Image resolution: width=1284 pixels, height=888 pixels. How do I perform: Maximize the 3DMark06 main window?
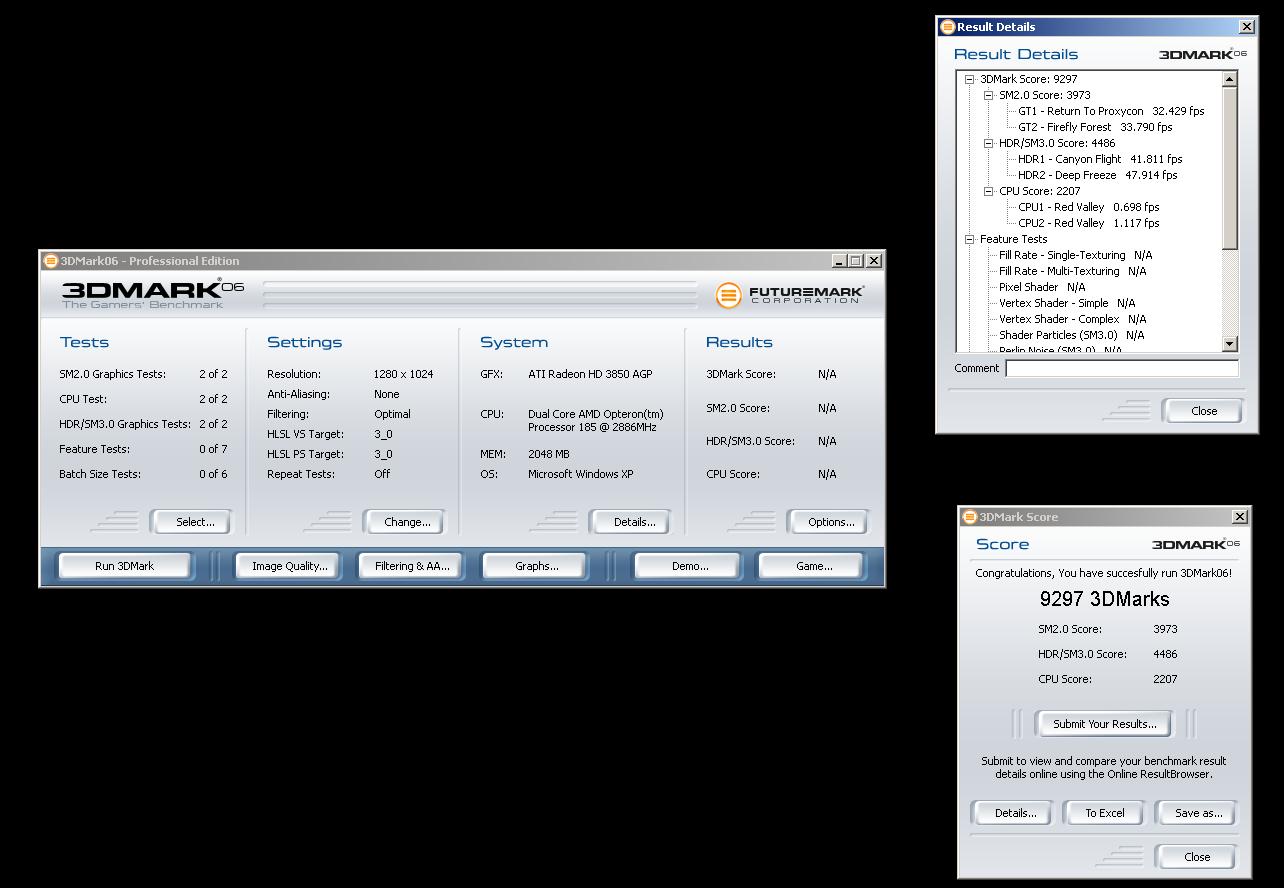tap(855, 261)
